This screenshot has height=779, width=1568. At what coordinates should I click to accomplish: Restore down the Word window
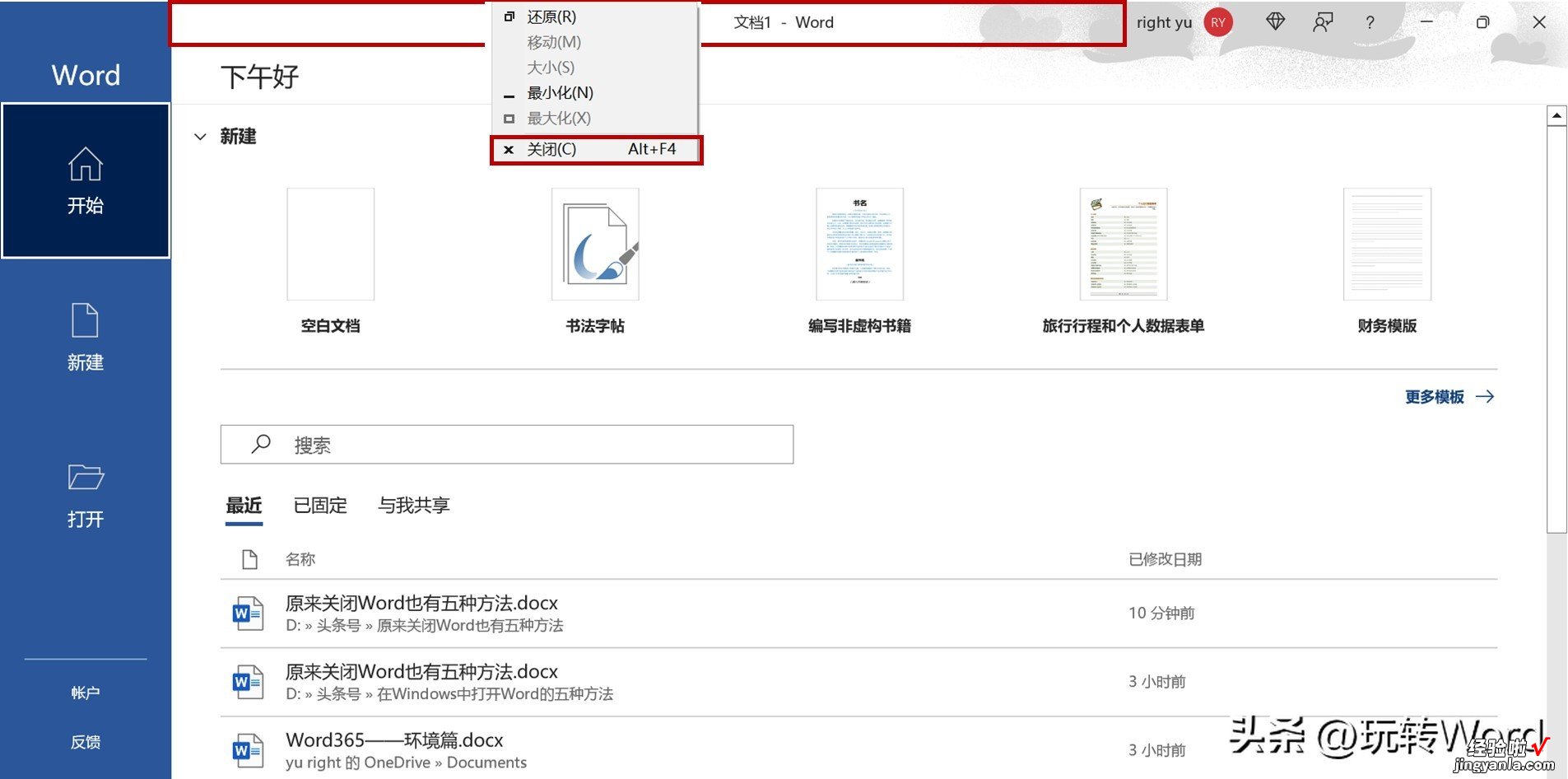[x=1482, y=22]
